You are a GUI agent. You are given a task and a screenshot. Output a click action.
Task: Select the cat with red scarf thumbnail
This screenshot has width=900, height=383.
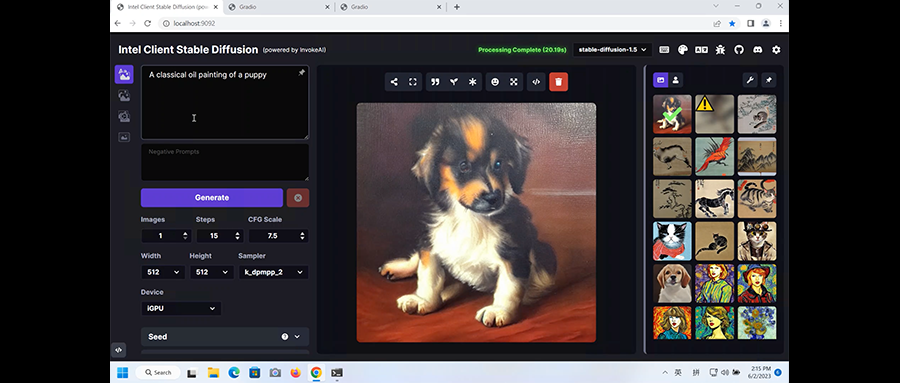click(x=672, y=241)
